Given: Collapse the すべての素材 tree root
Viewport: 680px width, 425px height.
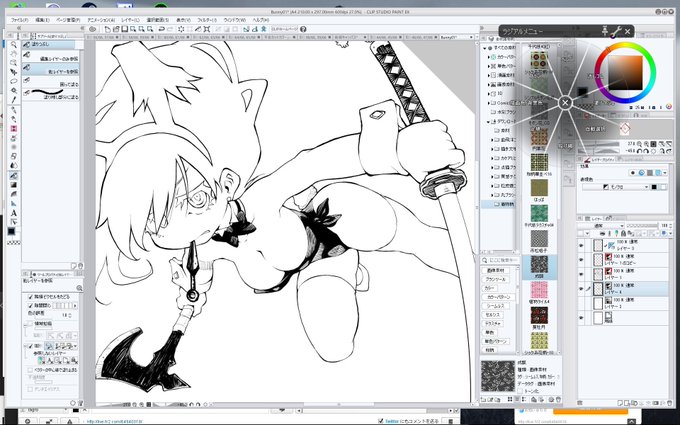Looking at the screenshot, I should click(x=485, y=48).
